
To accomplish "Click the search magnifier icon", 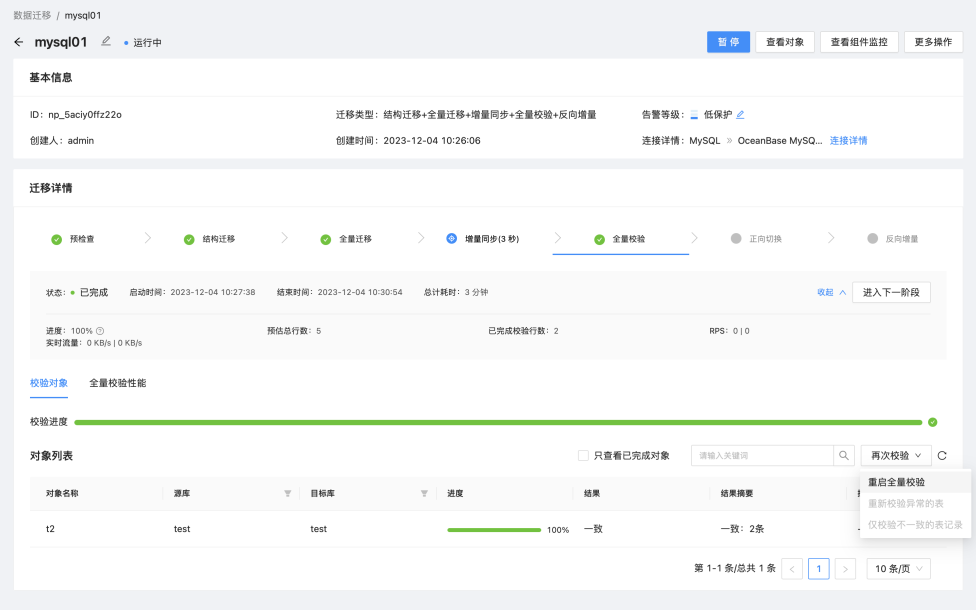I will pyautogui.click(x=843, y=456).
